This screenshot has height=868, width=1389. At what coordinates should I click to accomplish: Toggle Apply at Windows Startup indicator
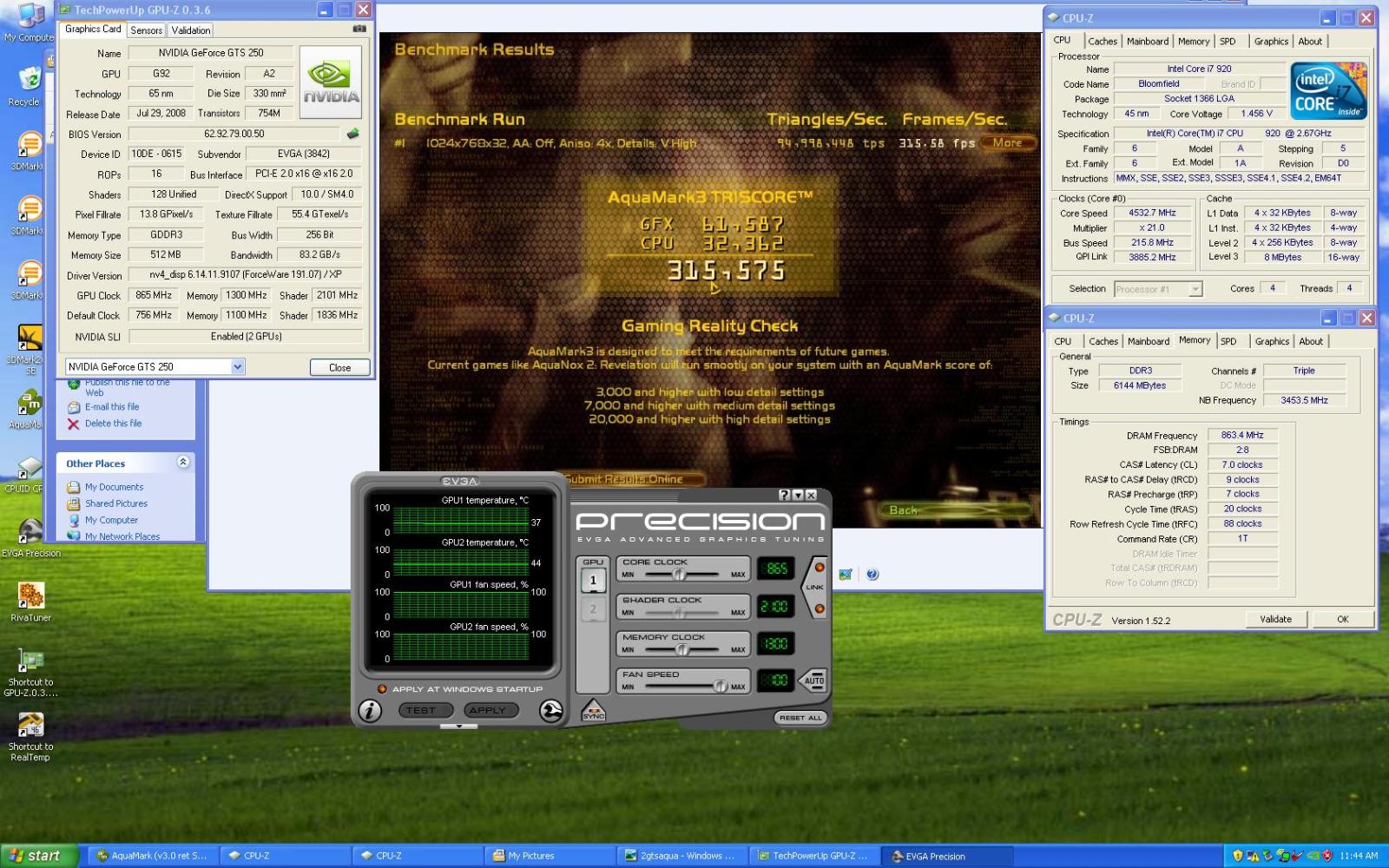[382, 689]
